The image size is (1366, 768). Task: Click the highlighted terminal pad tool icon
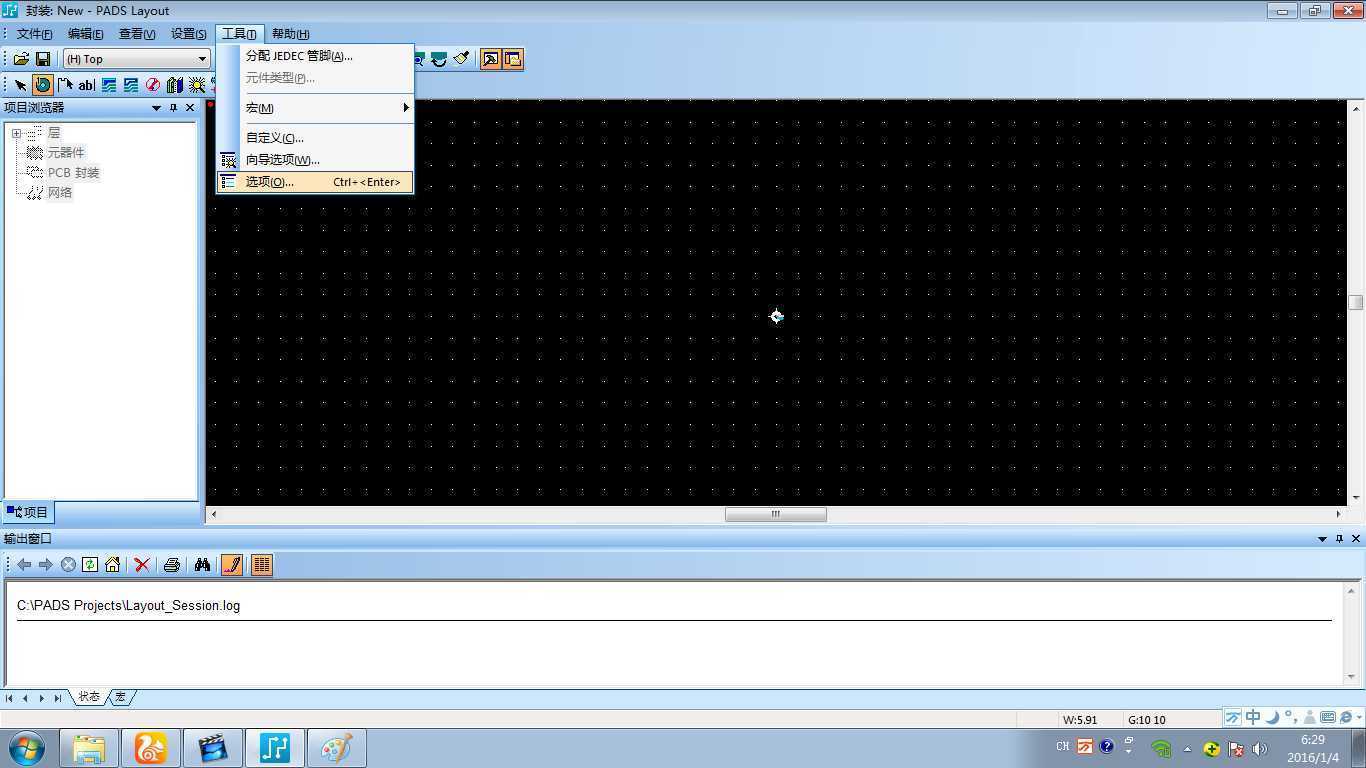[42, 85]
